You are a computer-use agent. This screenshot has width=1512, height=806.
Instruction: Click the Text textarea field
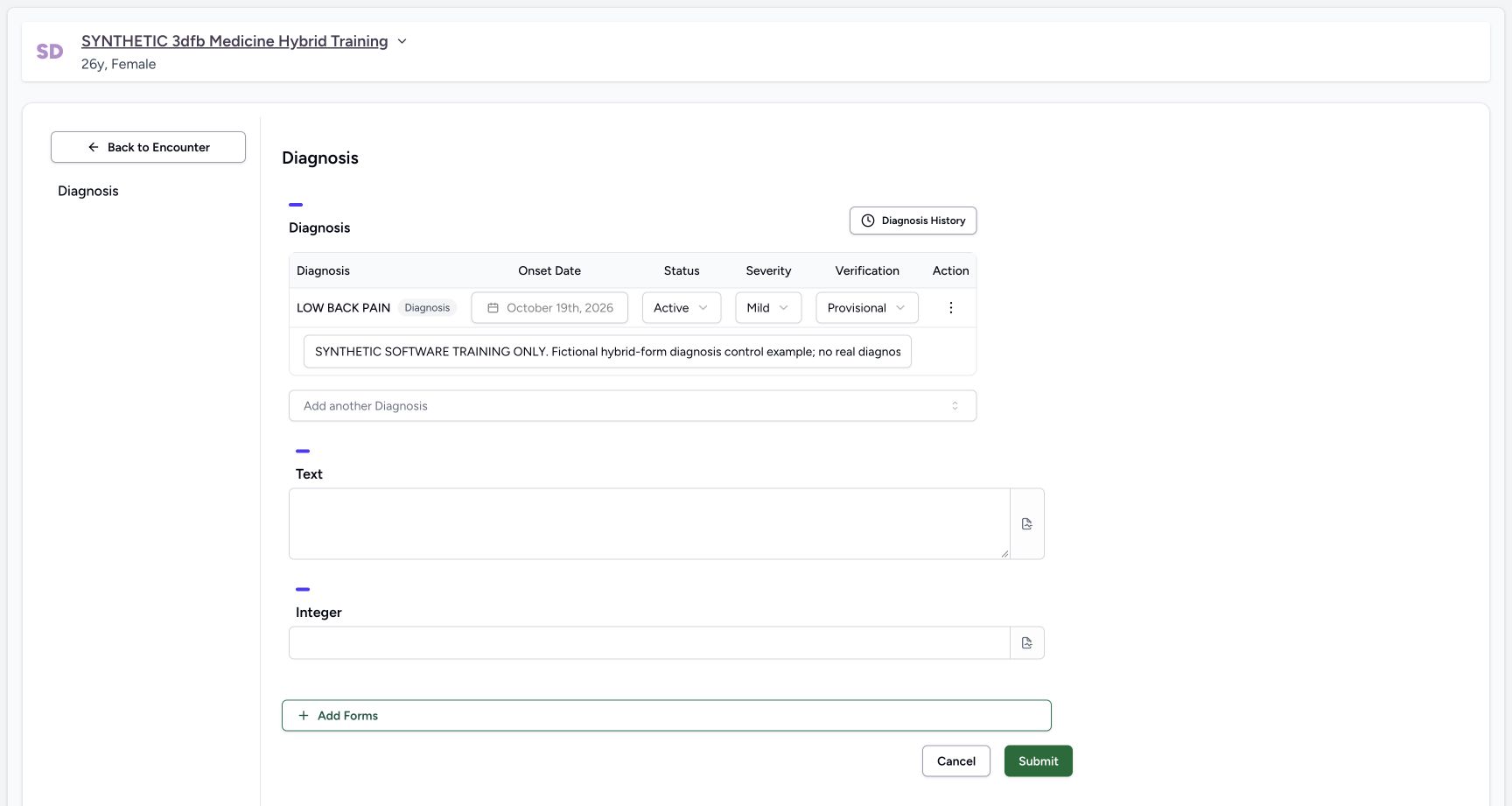tap(649, 524)
